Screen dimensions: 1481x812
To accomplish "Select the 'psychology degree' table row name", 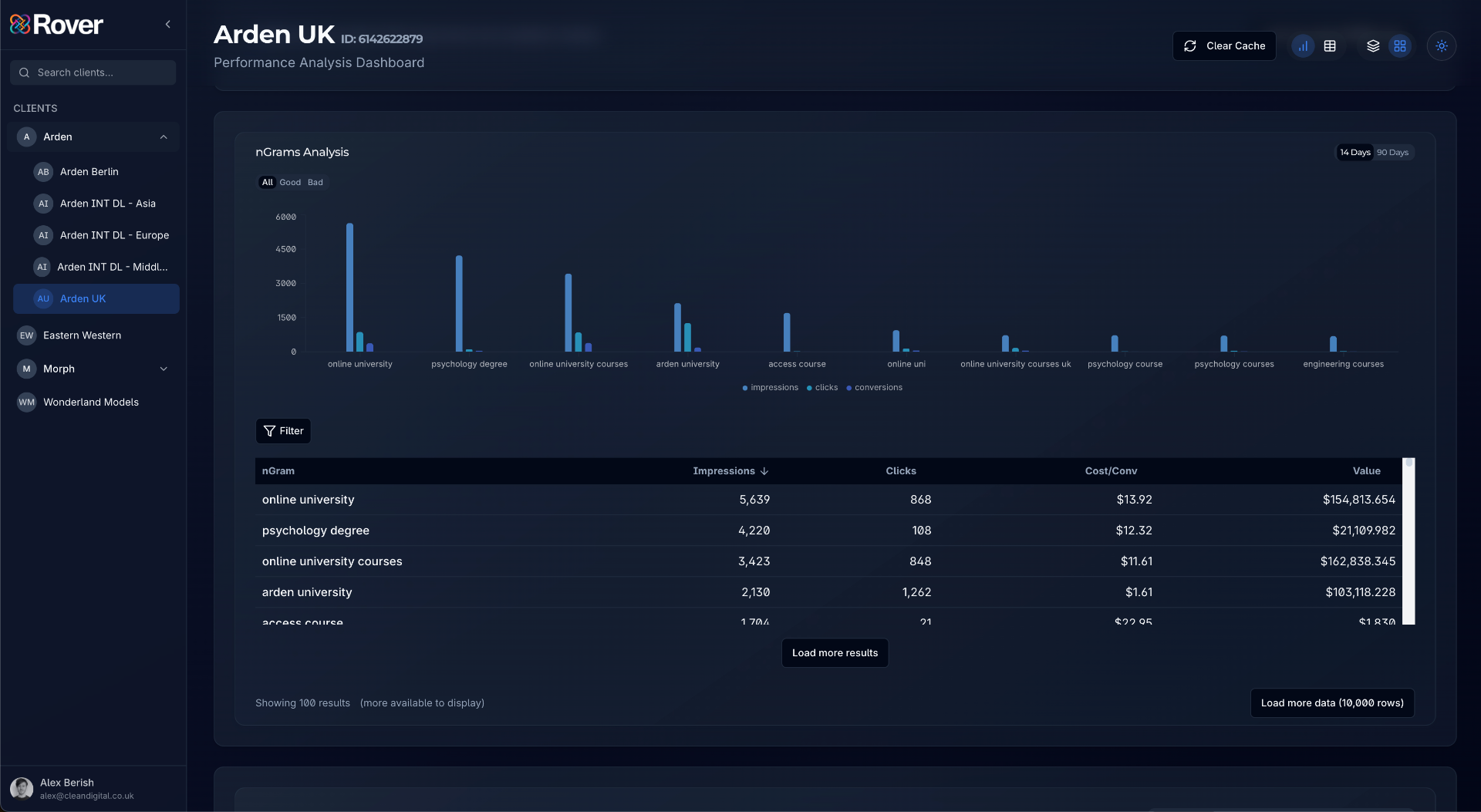I will pyautogui.click(x=315, y=531).
